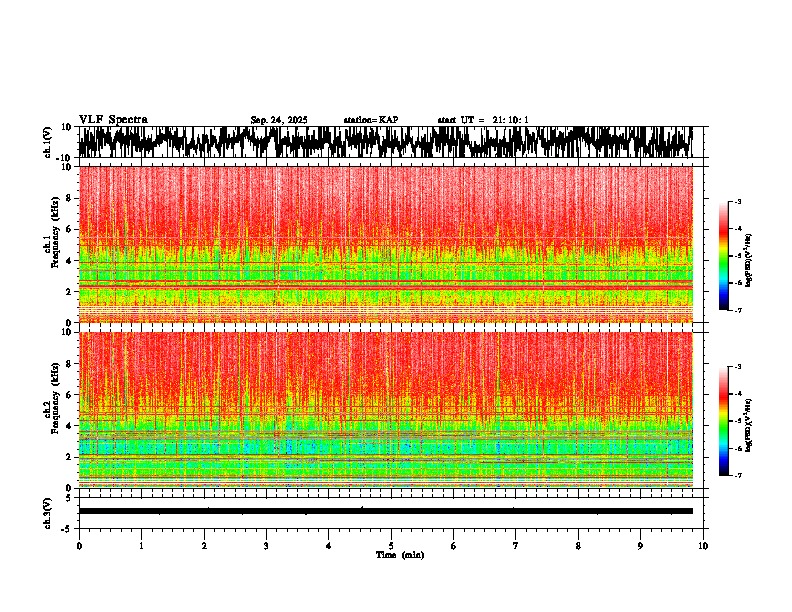Click the "station=KAP" label
Viewport: 792px width, 612px height.
click(x=371, y=120)
